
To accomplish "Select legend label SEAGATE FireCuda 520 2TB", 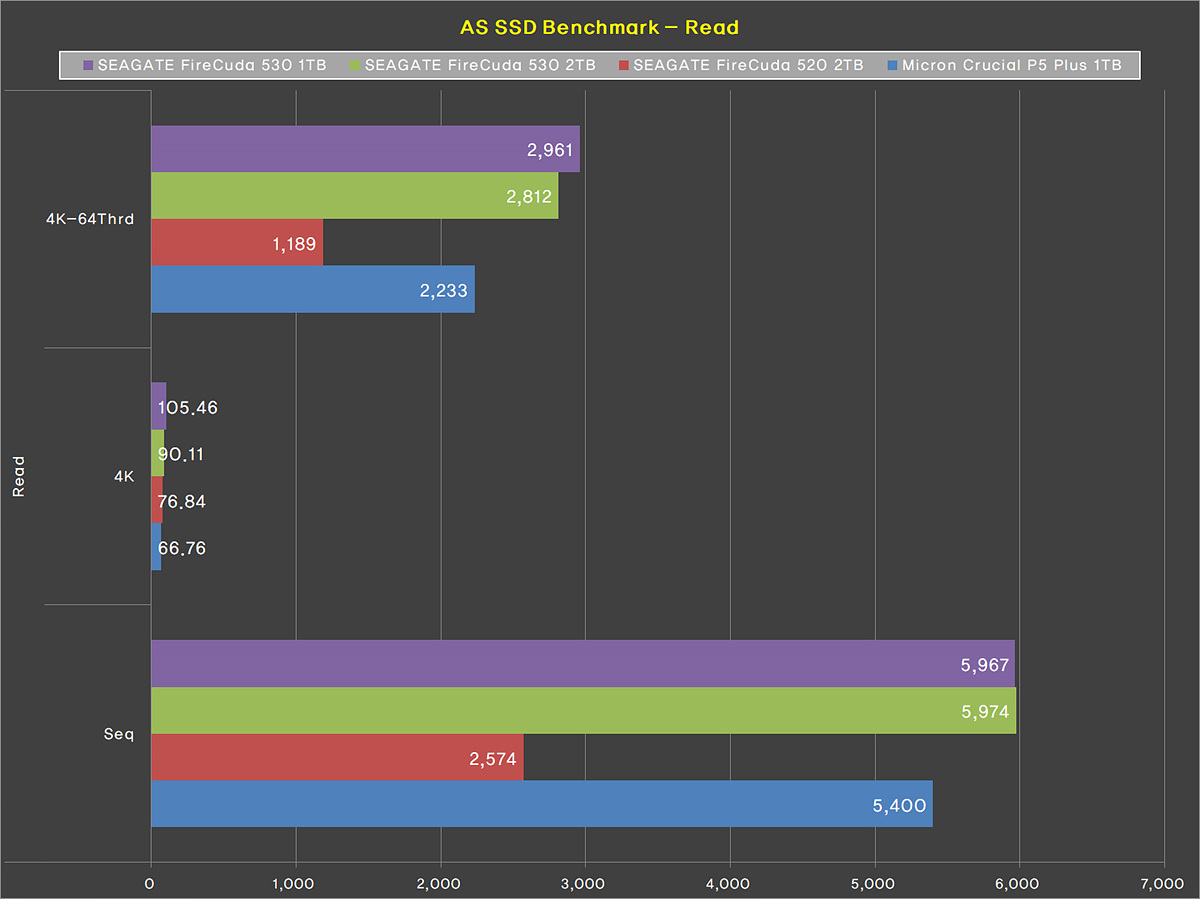I will point(750,66).
